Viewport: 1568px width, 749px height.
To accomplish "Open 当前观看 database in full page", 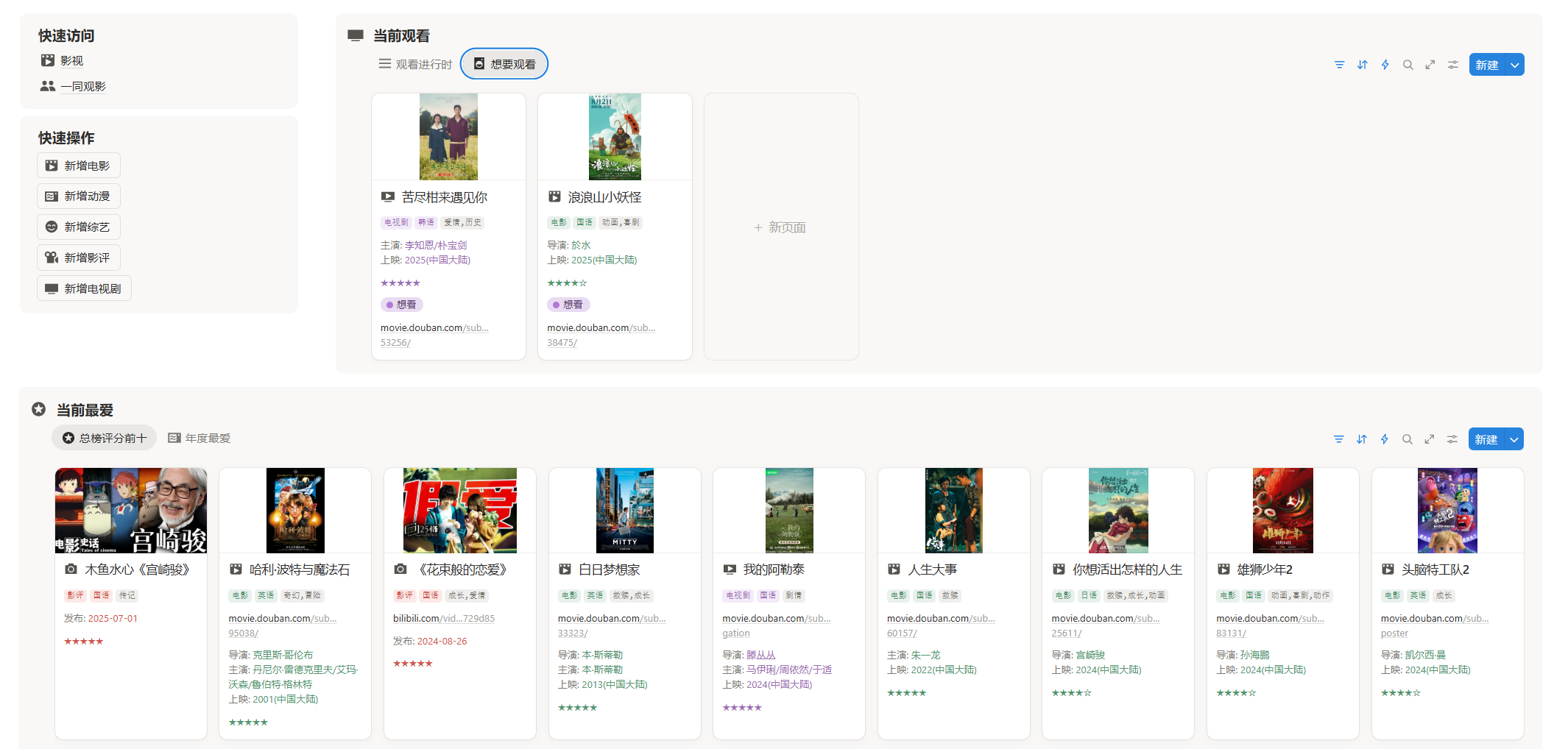I will coord(1430,65).
